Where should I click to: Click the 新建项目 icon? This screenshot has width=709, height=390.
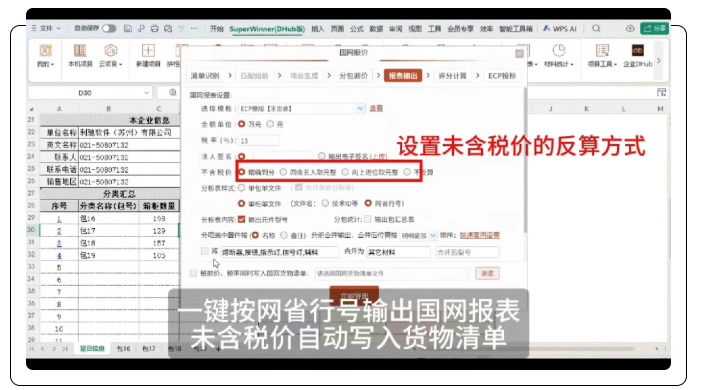[x=148, y=56]
